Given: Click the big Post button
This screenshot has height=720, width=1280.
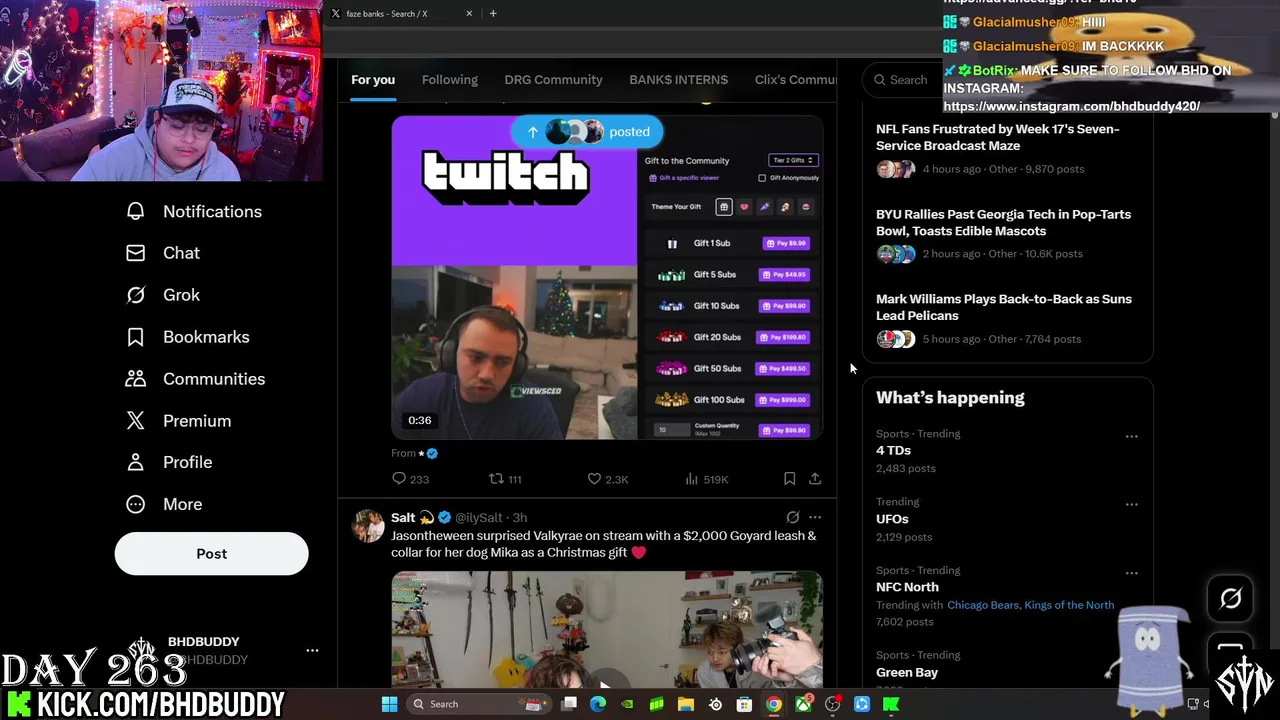Looking at the screenshot, I should point(211,553).
